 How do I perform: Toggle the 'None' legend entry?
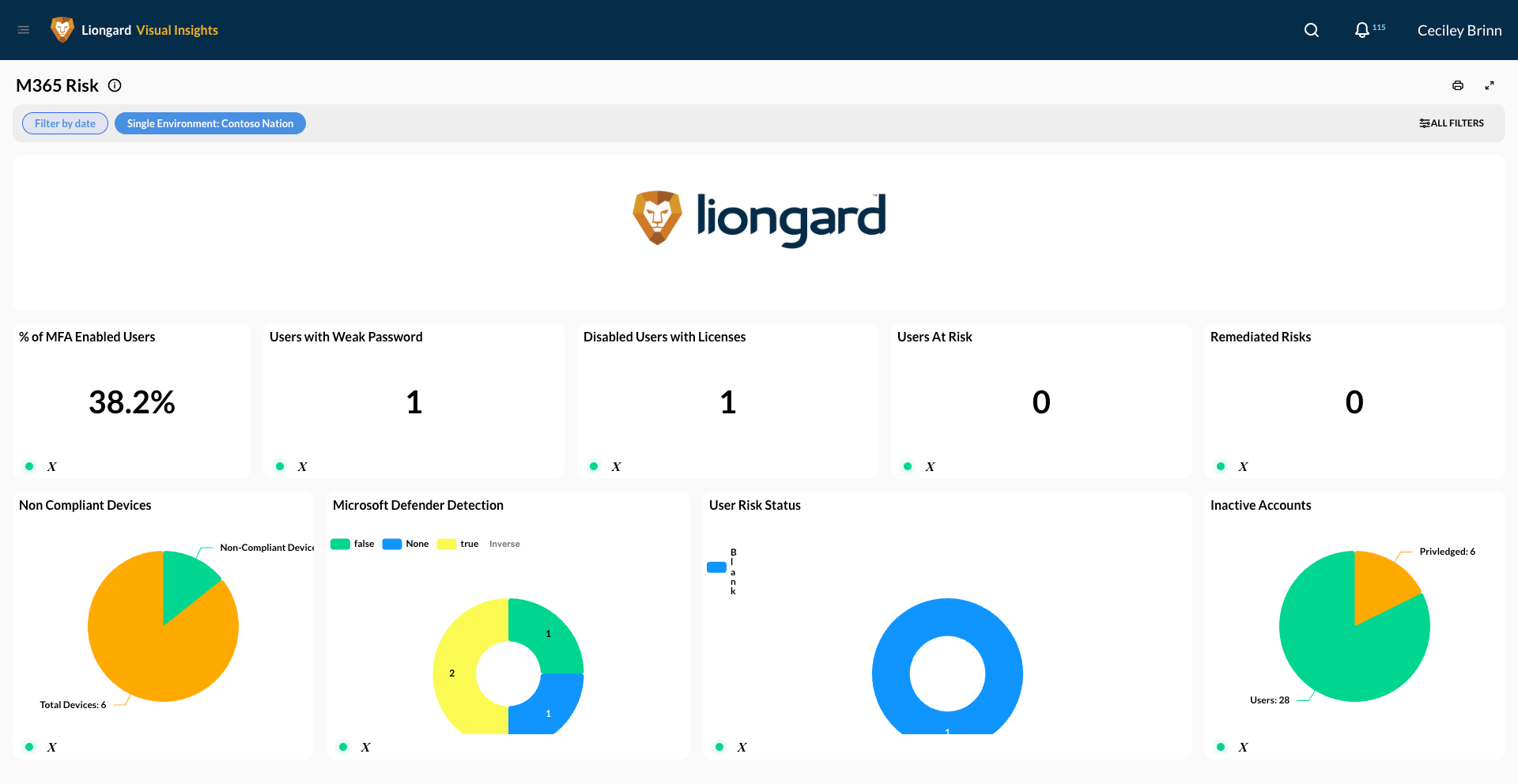pos(406,544)
